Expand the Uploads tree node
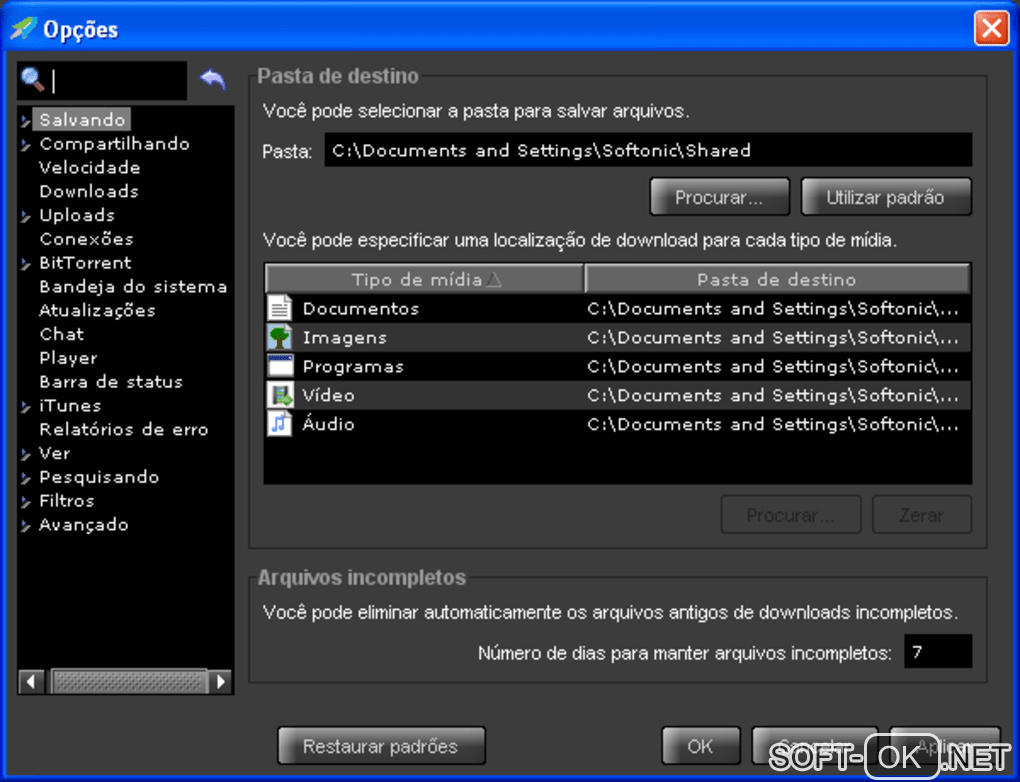This screenshot has height=782, width=1020. [x=25, y=216]
